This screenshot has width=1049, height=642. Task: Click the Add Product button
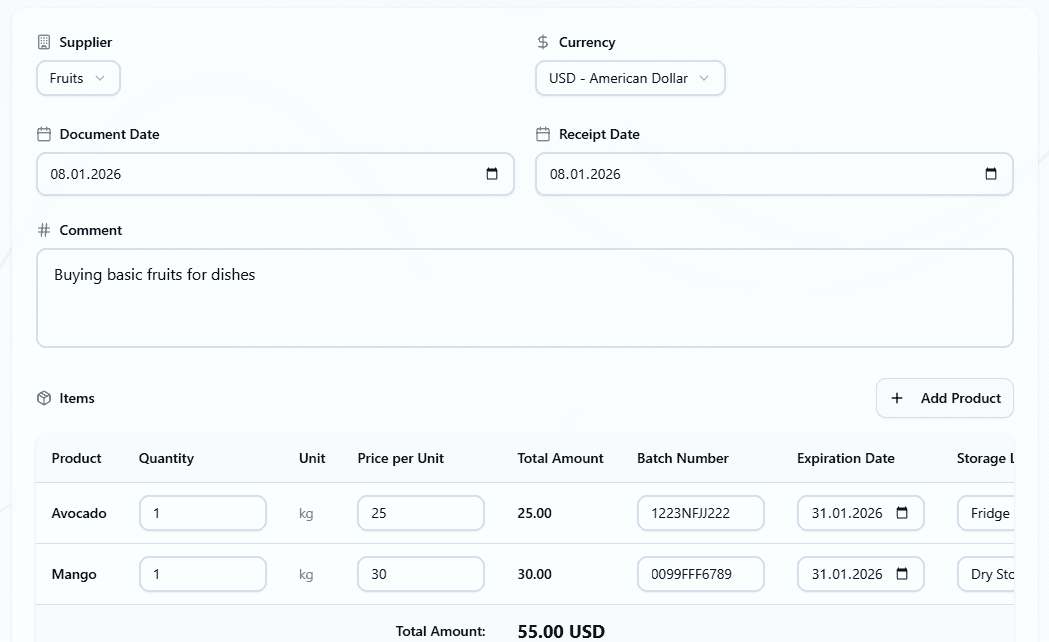point(944,398)
